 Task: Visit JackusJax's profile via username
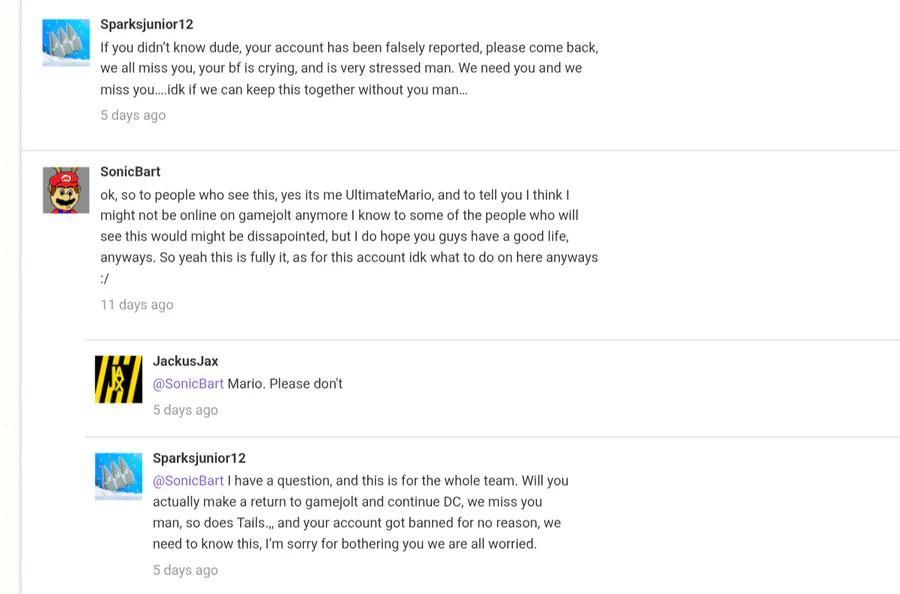click(185, 361)
